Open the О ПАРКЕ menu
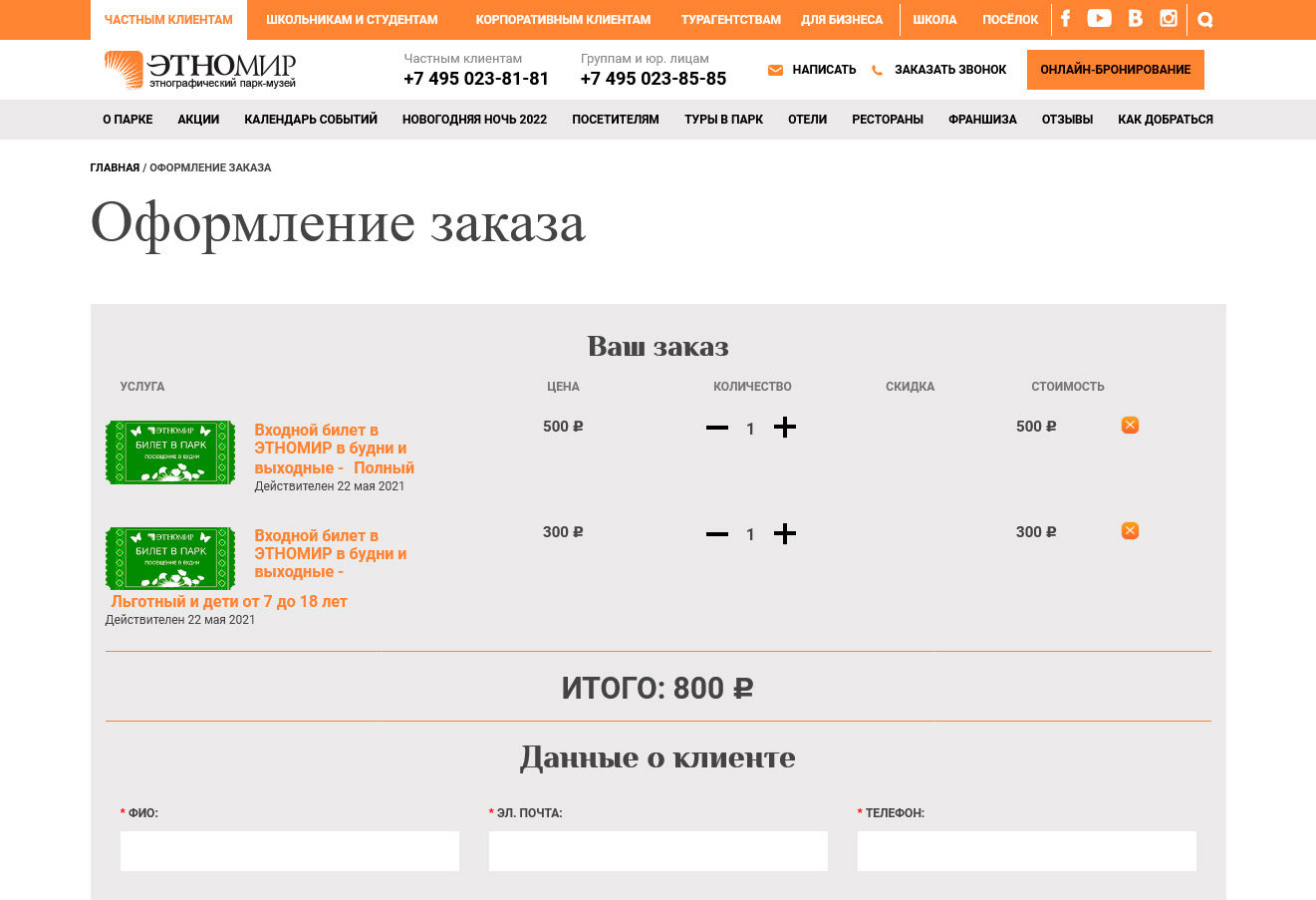The width and height of the screenshot is (1316, 900). click(x=128, y=120)
